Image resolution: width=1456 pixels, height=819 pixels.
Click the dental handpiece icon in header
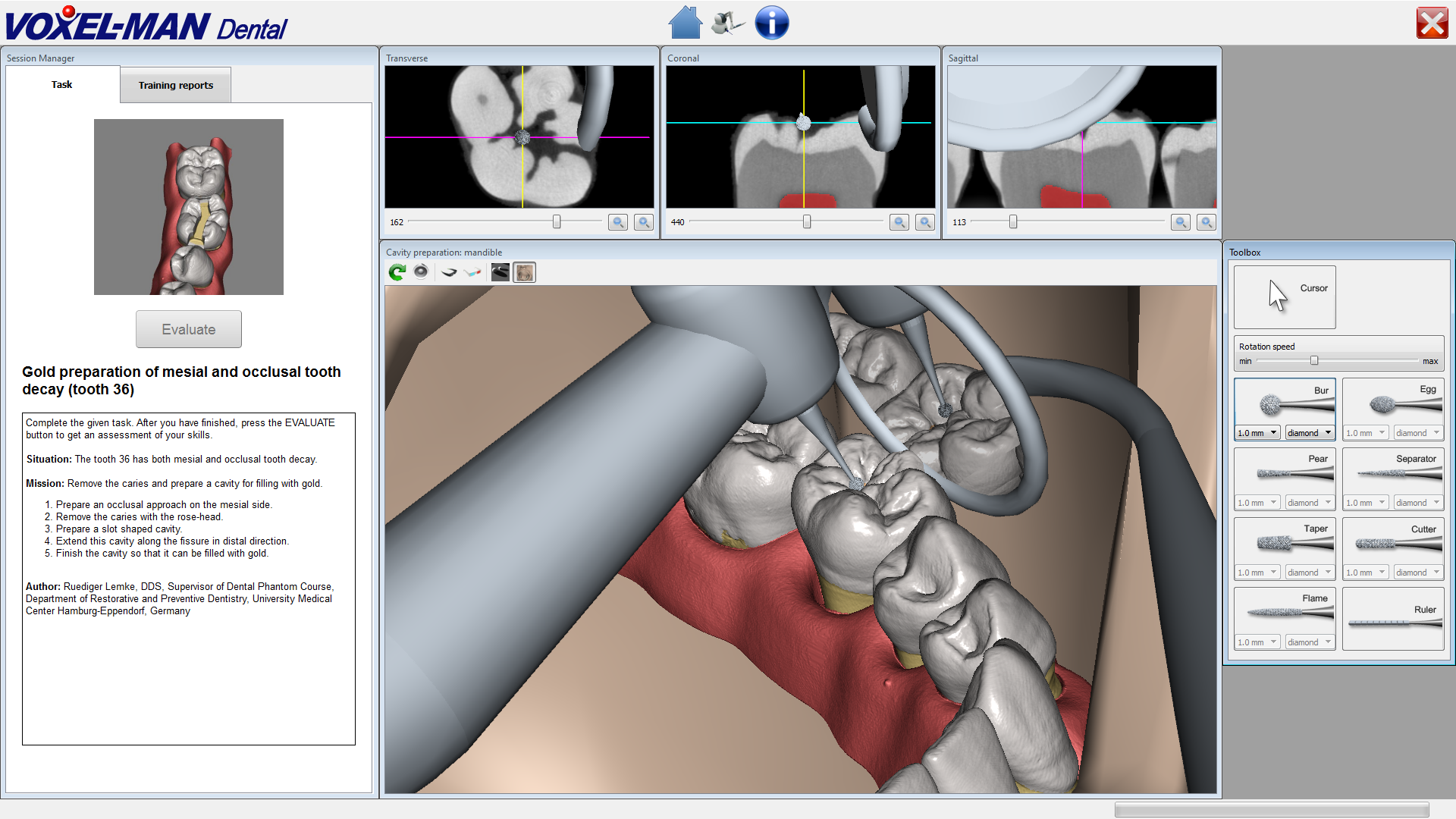tap(728, 23)
